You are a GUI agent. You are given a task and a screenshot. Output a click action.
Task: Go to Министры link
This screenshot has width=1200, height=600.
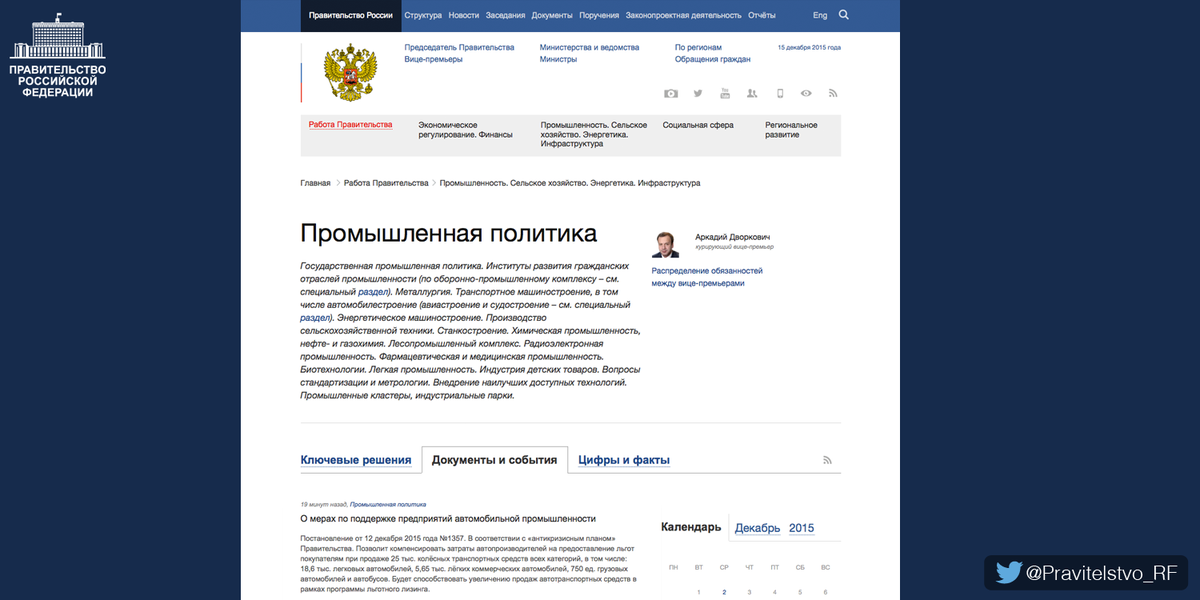(558, 59)
